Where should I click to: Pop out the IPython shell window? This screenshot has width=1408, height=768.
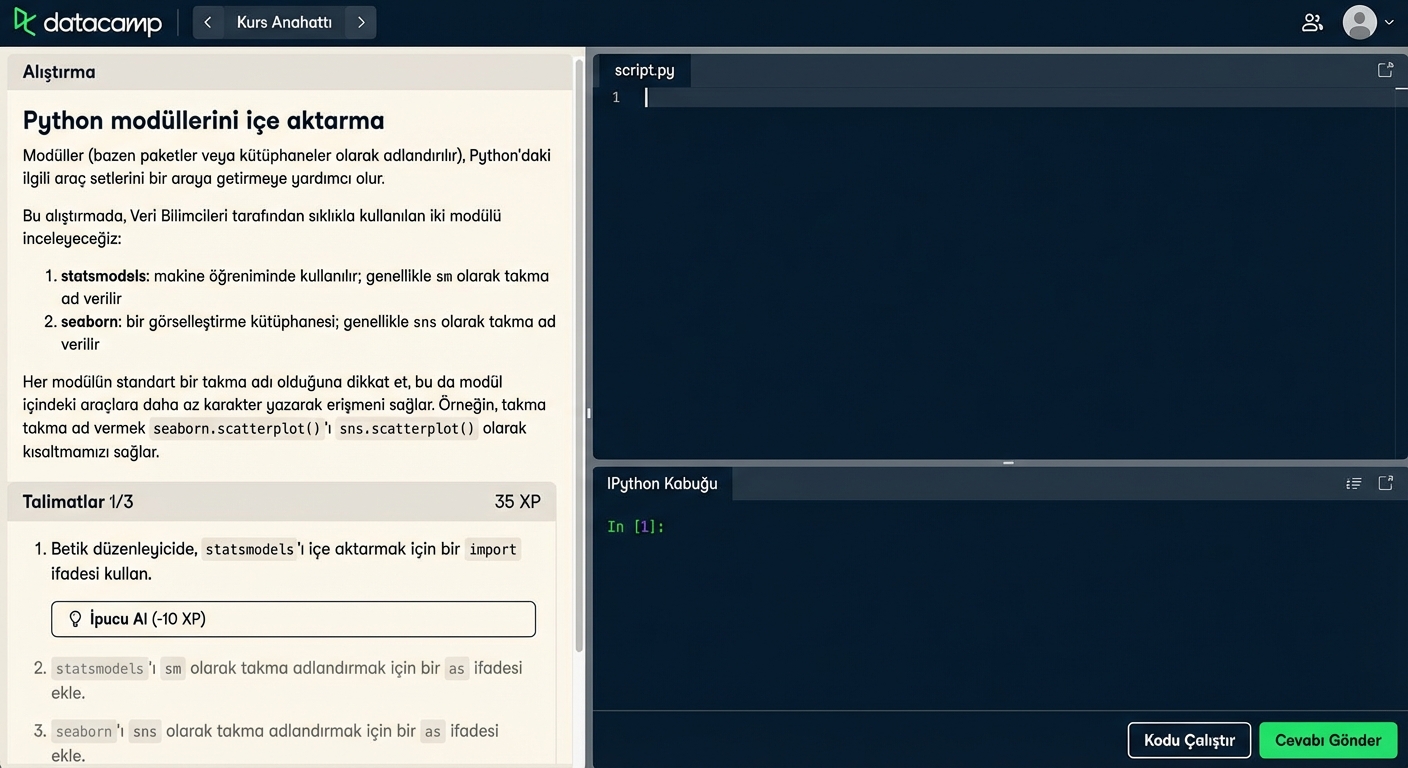1385,483
